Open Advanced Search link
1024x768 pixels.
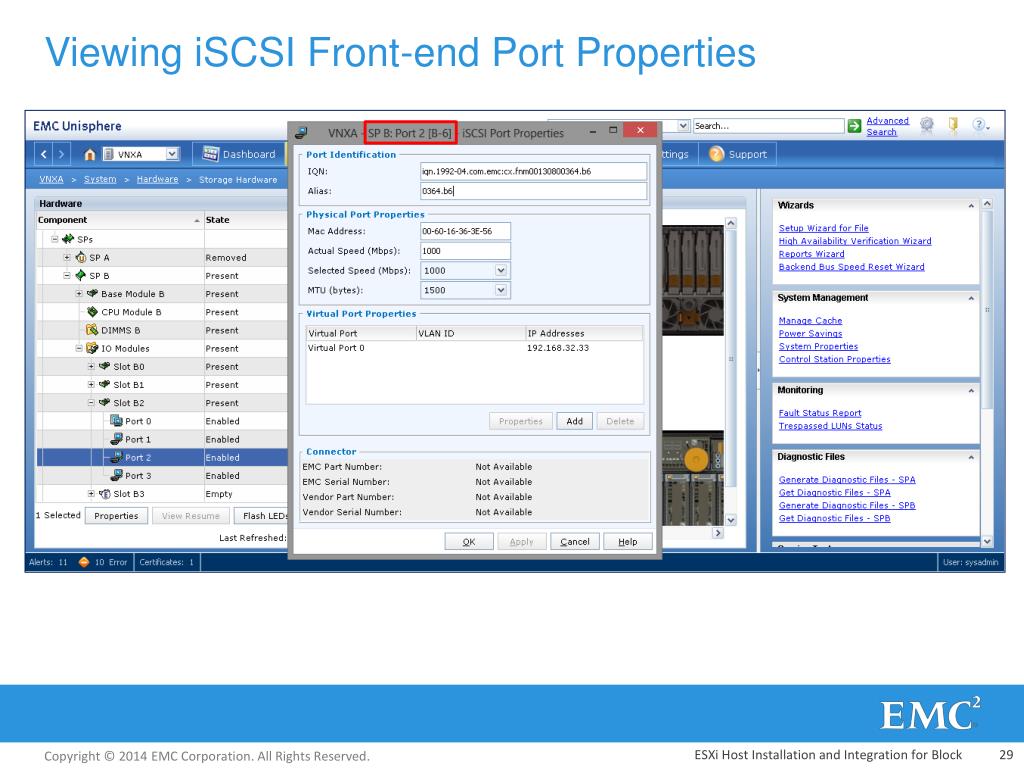click(887, 126)
